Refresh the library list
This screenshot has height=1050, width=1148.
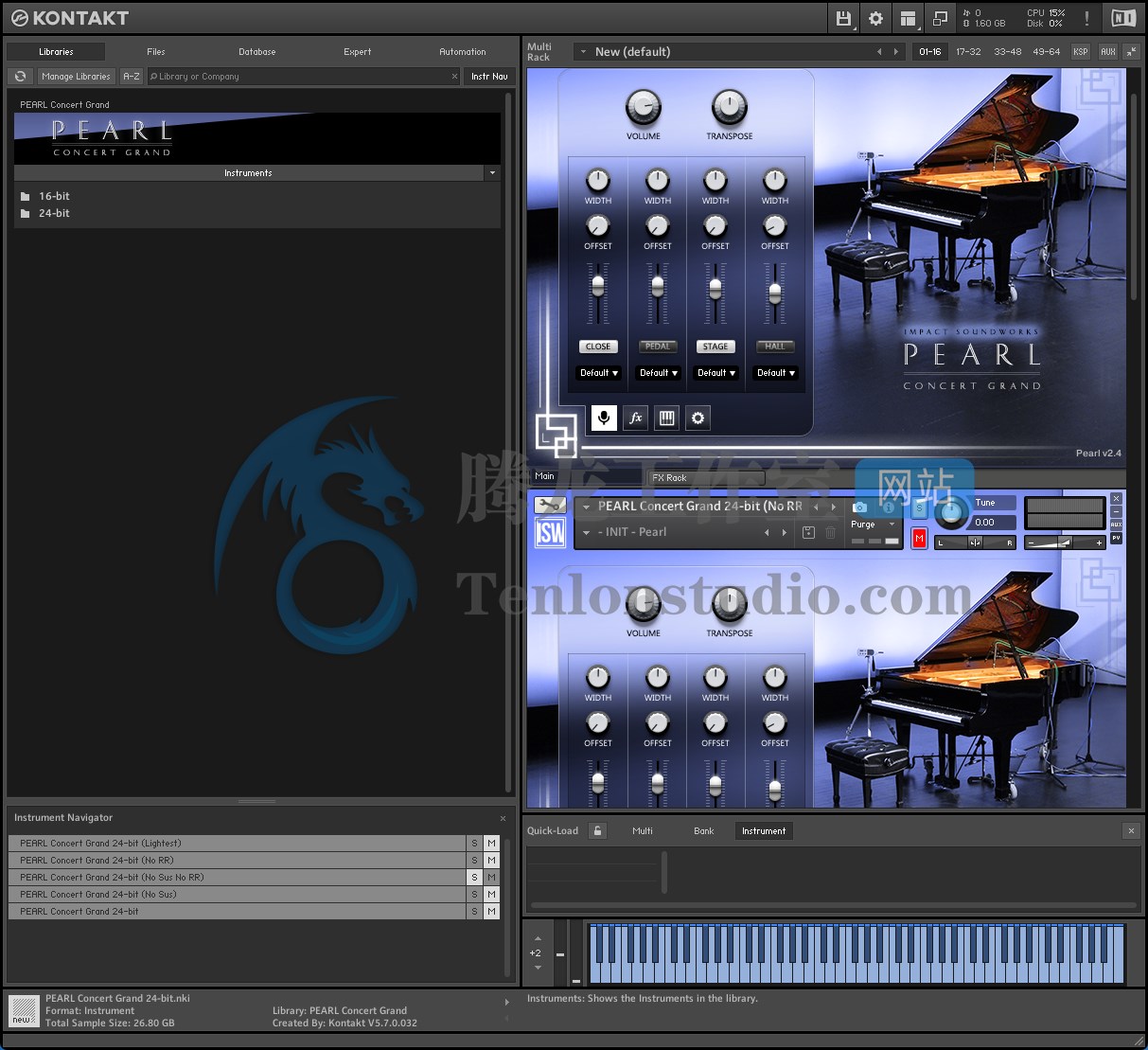tap(20, 77)
